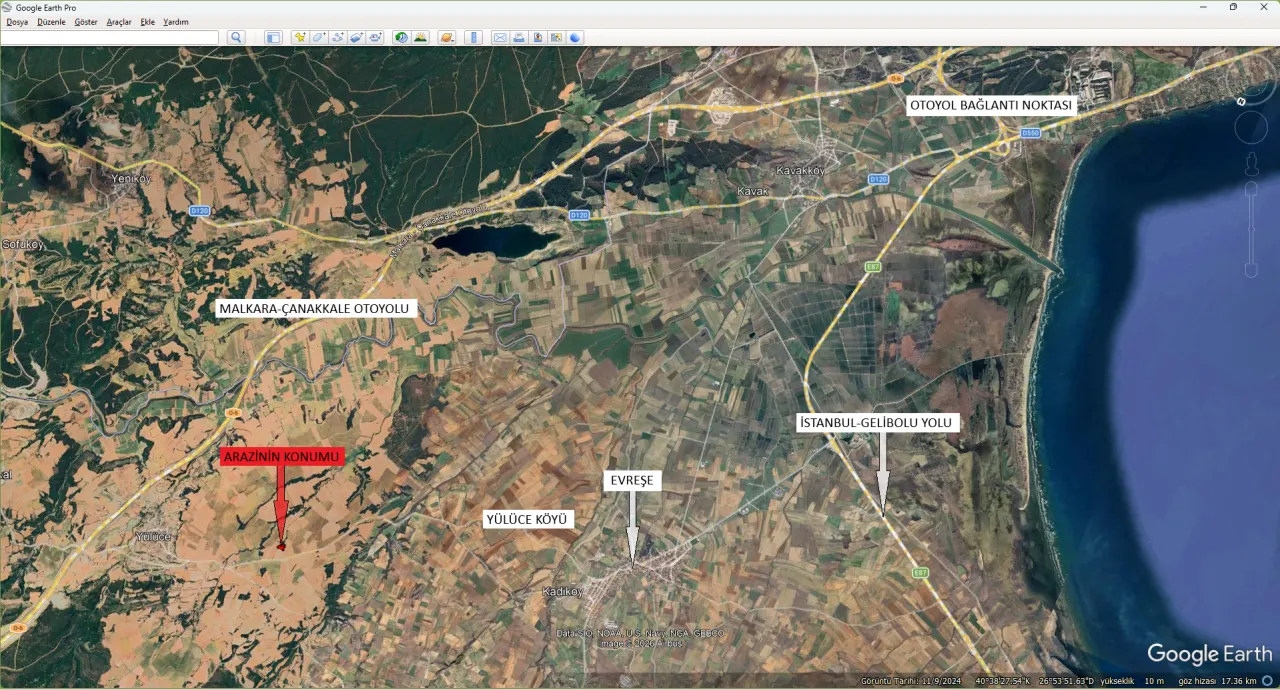Click the vertical zoom slider track

point(1251,229)
